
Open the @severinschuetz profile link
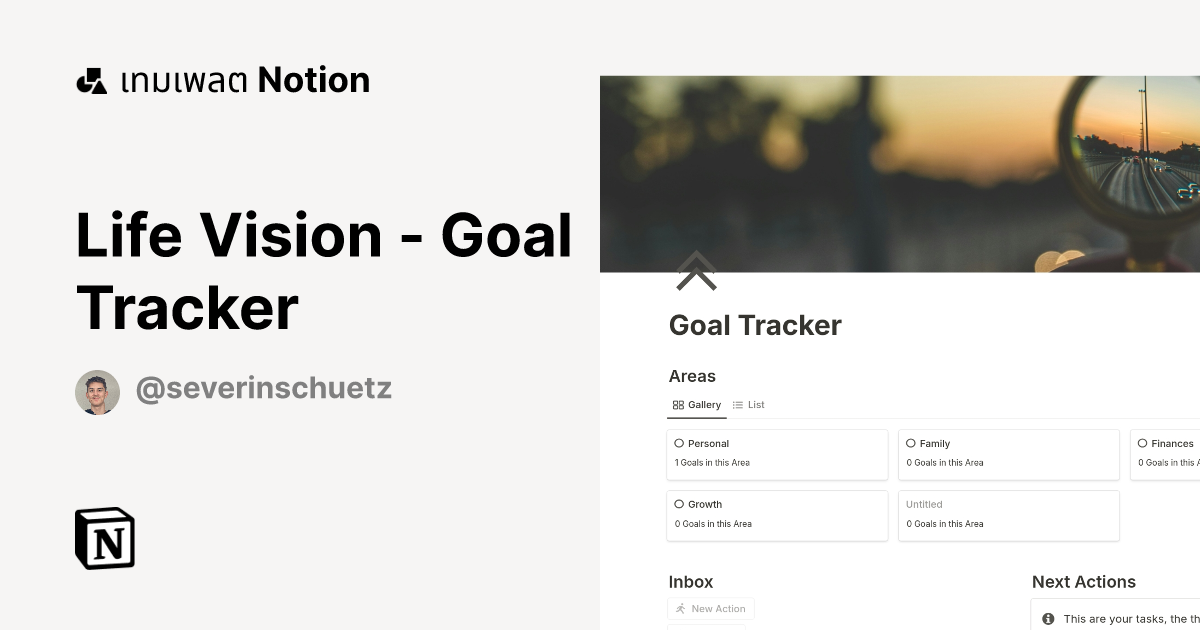coord(263,388)
